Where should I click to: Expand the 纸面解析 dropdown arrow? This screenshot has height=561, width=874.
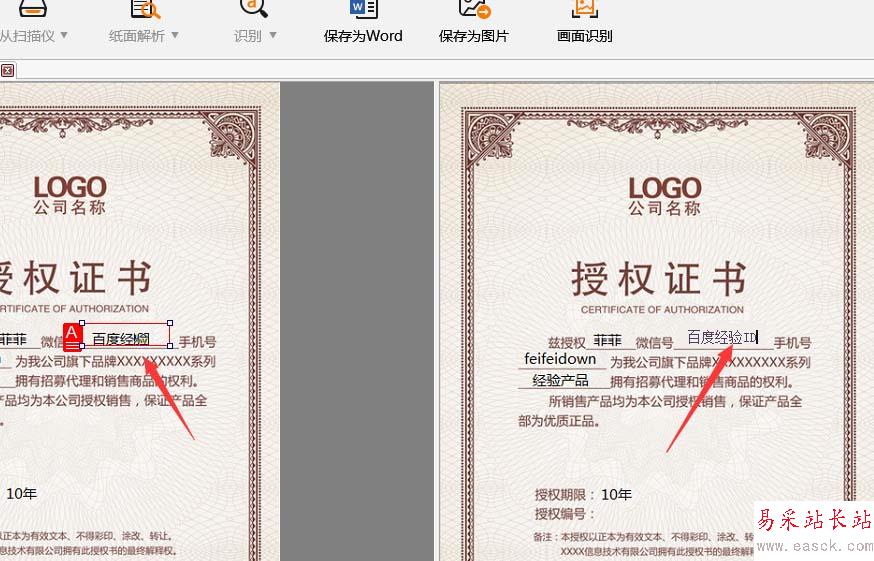[175, 35]
